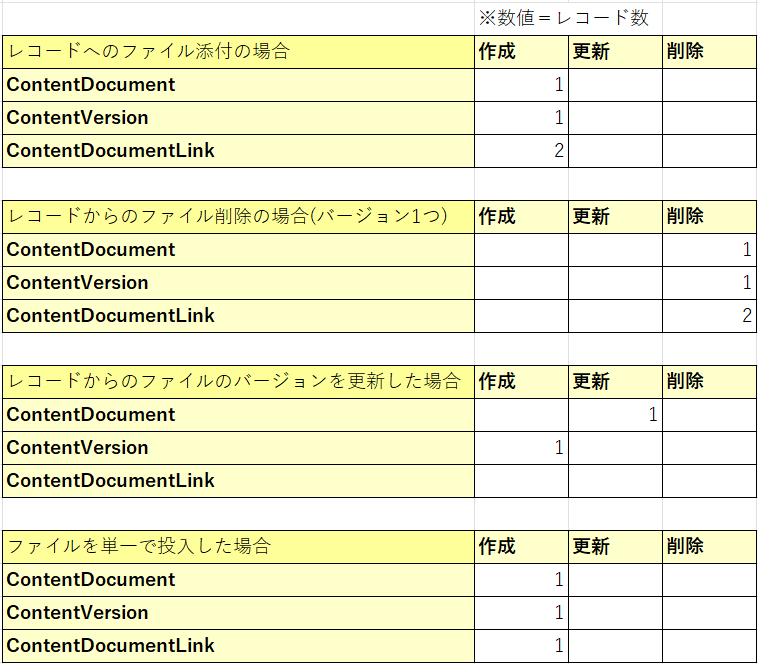Click the ファイルのバージョンを更新した場合 title cell
The width and height of the screenshot is (758, 664).
pyautogui.click(x=239, y=381)
